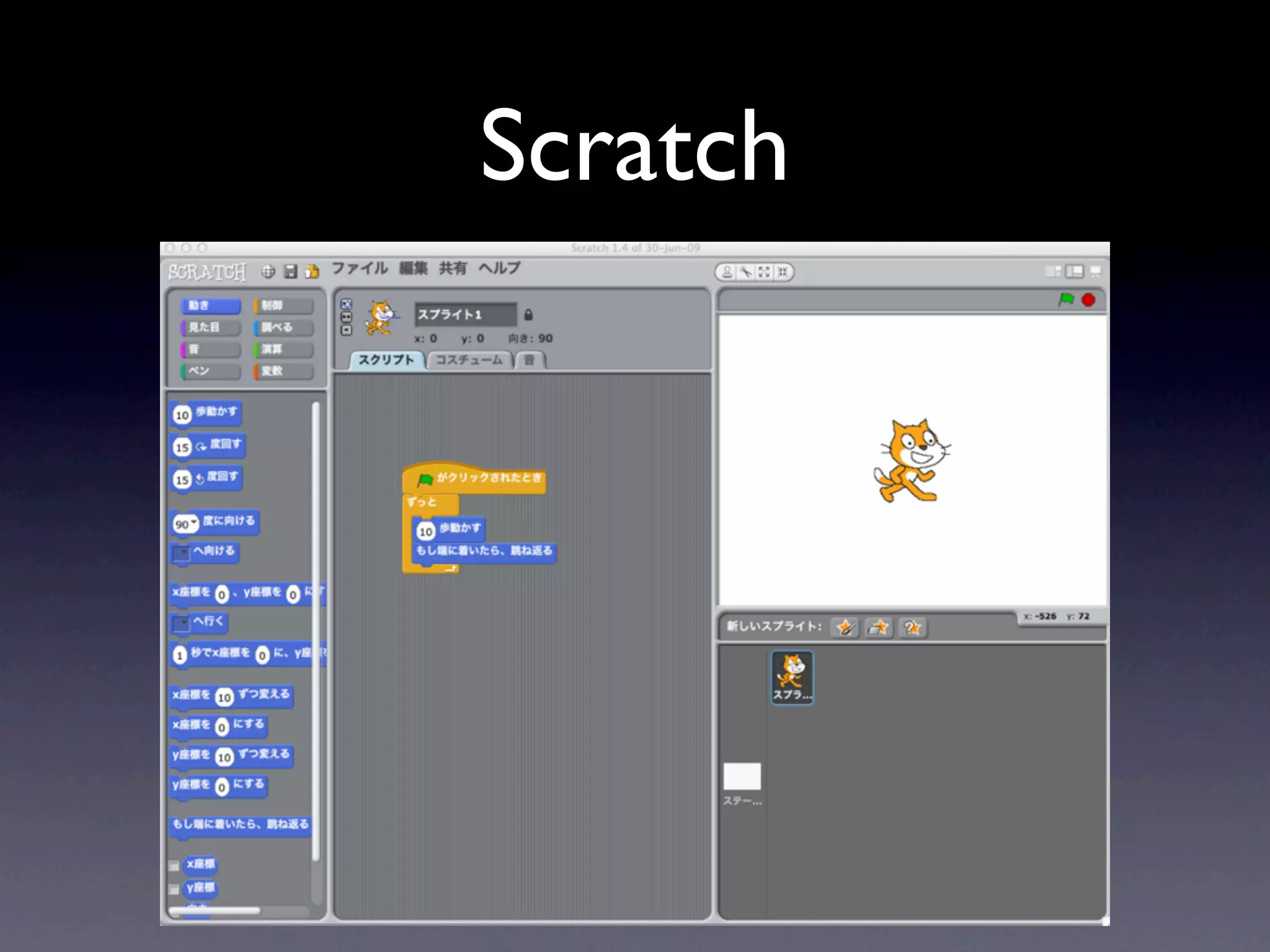
Task: Toggle the sprite drag lock icon
Action: pyautogui.click(x=528, y=315)
